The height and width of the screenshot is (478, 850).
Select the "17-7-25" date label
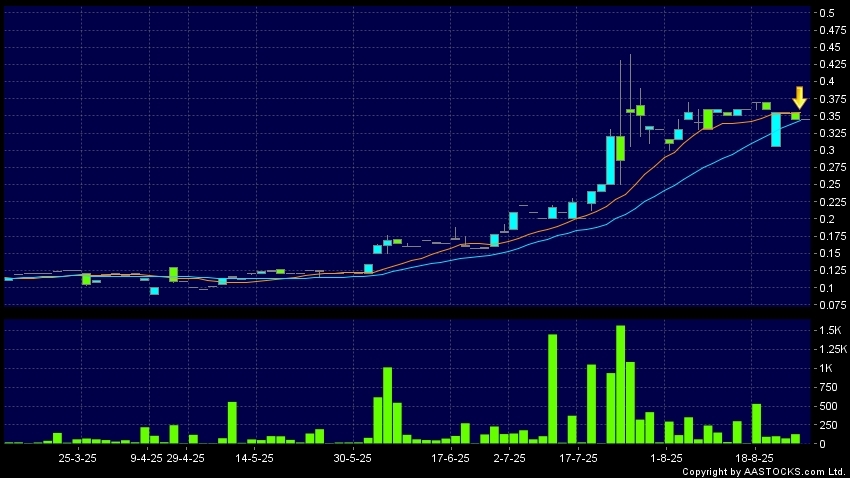[x=578, y=458]
